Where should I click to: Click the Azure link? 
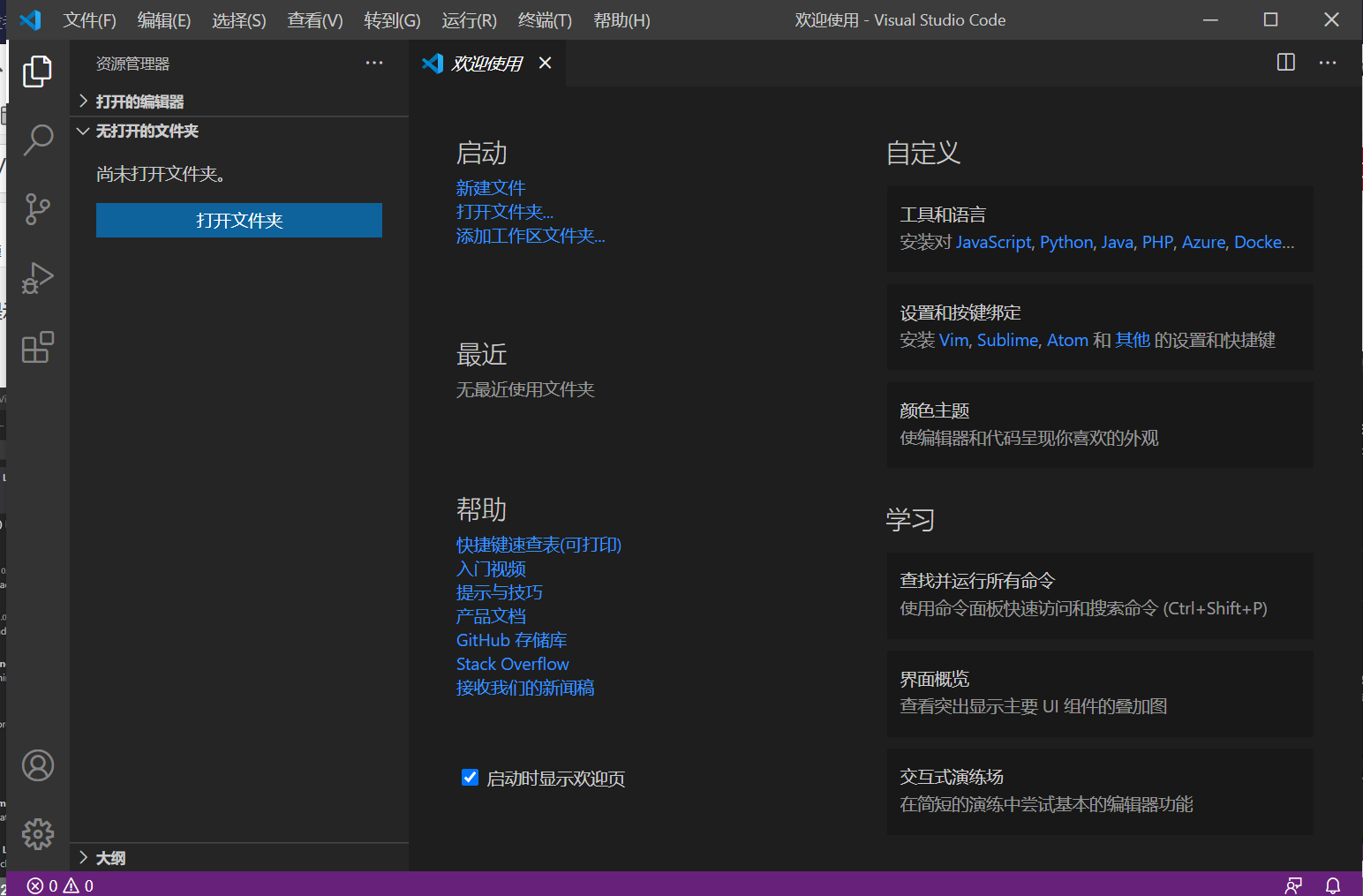point(1204,242)
